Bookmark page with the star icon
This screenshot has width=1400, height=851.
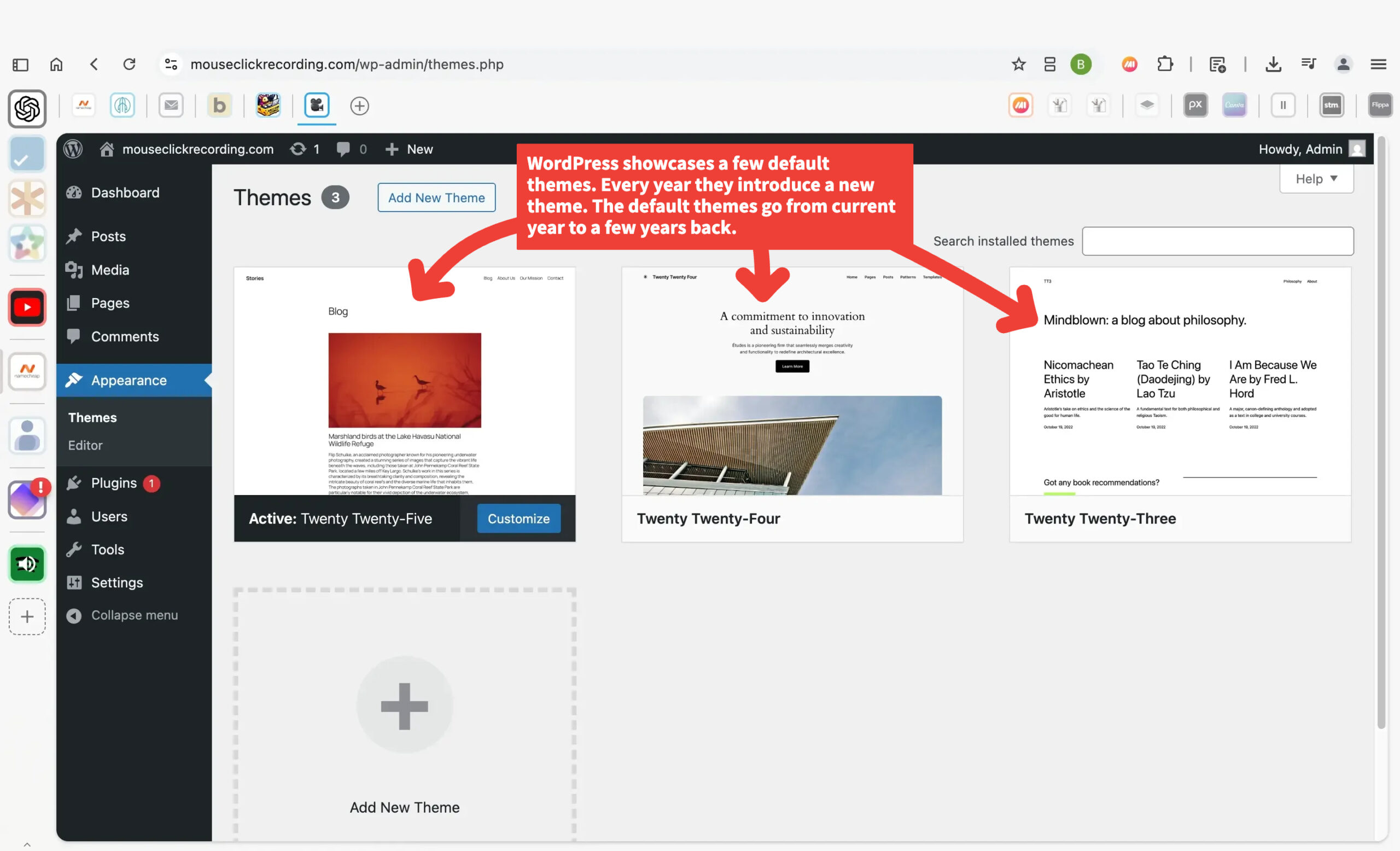point(1018,64)
